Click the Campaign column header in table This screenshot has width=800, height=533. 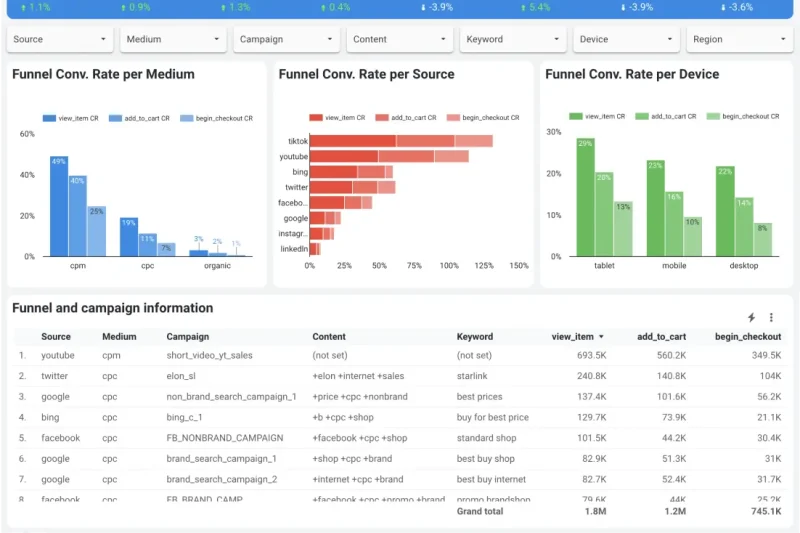point(188,337)
